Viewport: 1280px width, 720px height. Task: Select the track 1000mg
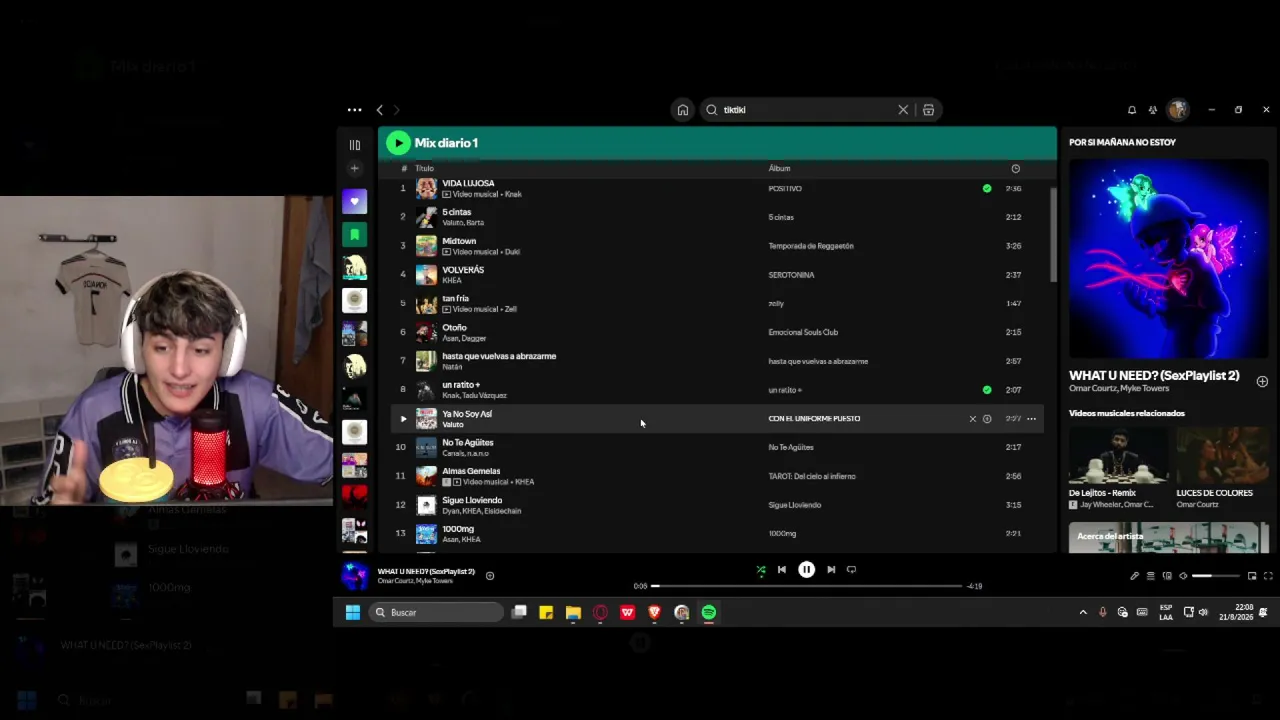pyautogui.click(x=458, y=529)
